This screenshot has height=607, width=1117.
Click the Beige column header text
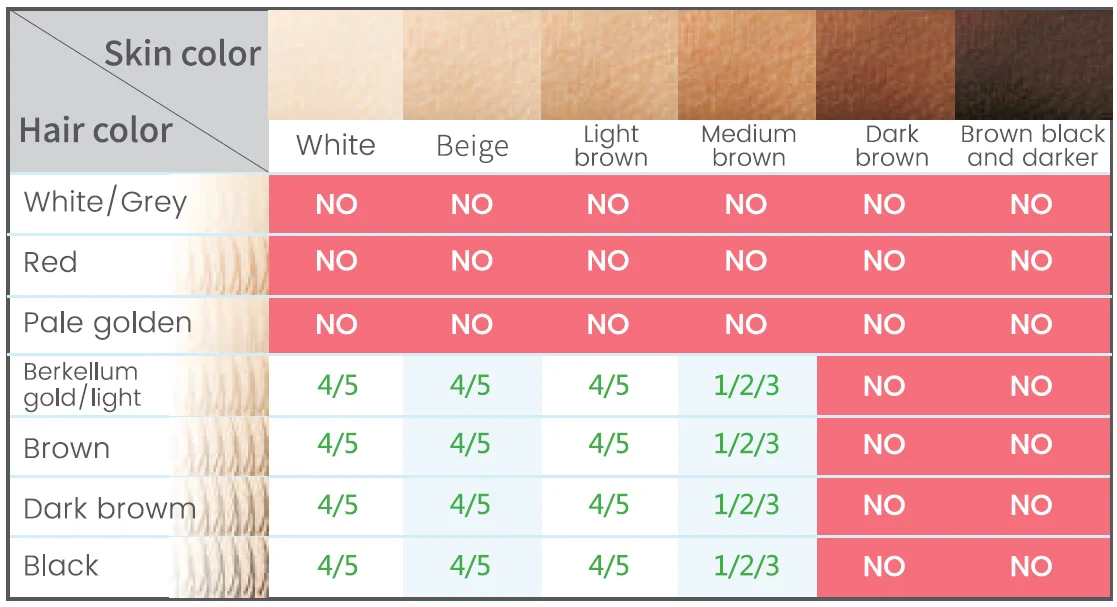(472, 147)
